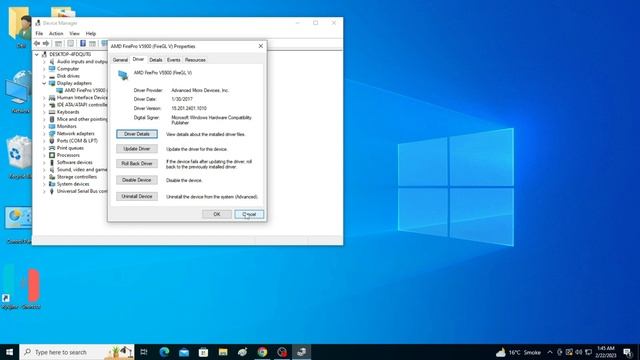Click the Audio inputs and outputs speaker icon
Image resolution: width=640 pixels, height=360 pixels.
point(52,61)
